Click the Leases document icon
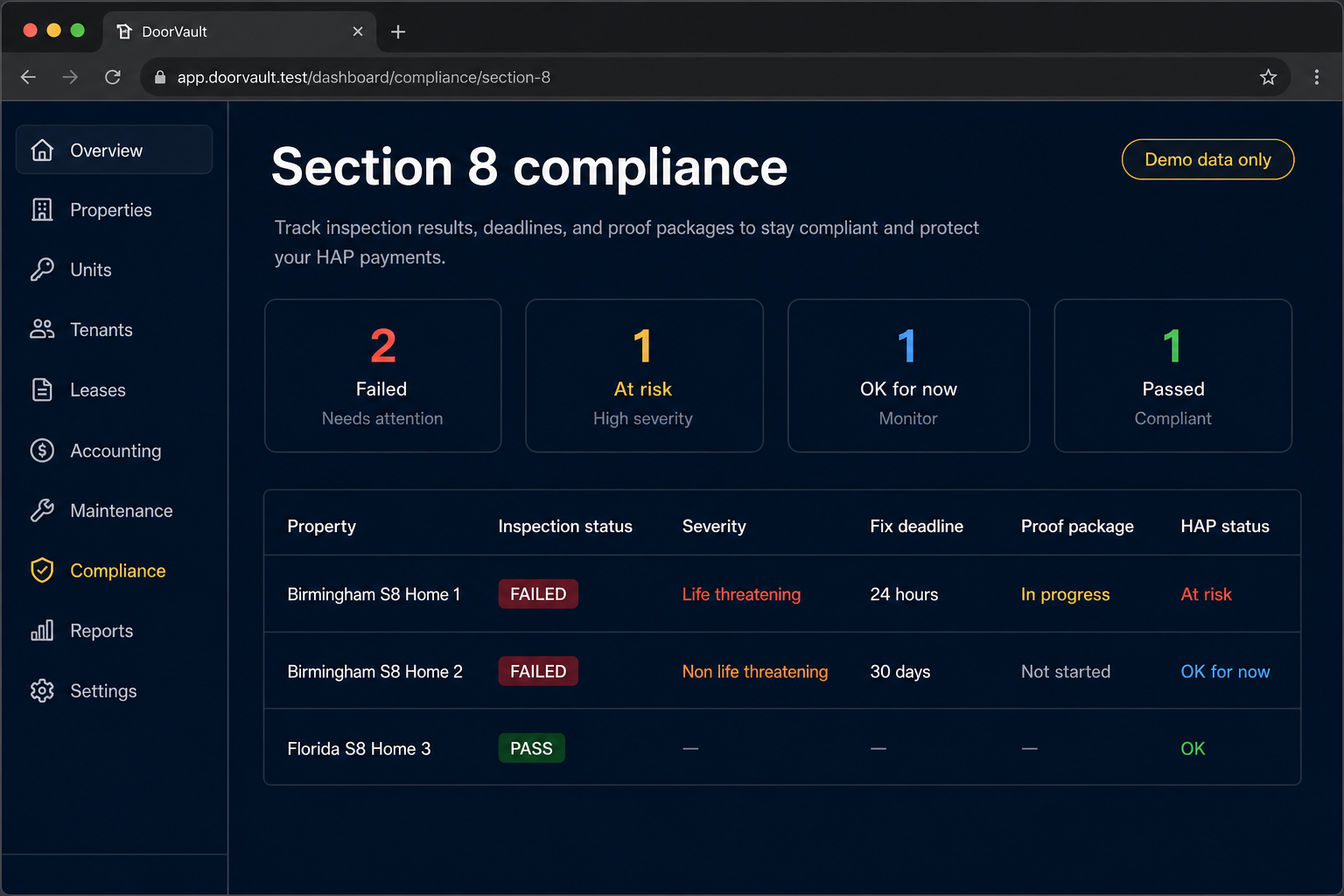The image size is (1344, 896). (x=42, y=389)
